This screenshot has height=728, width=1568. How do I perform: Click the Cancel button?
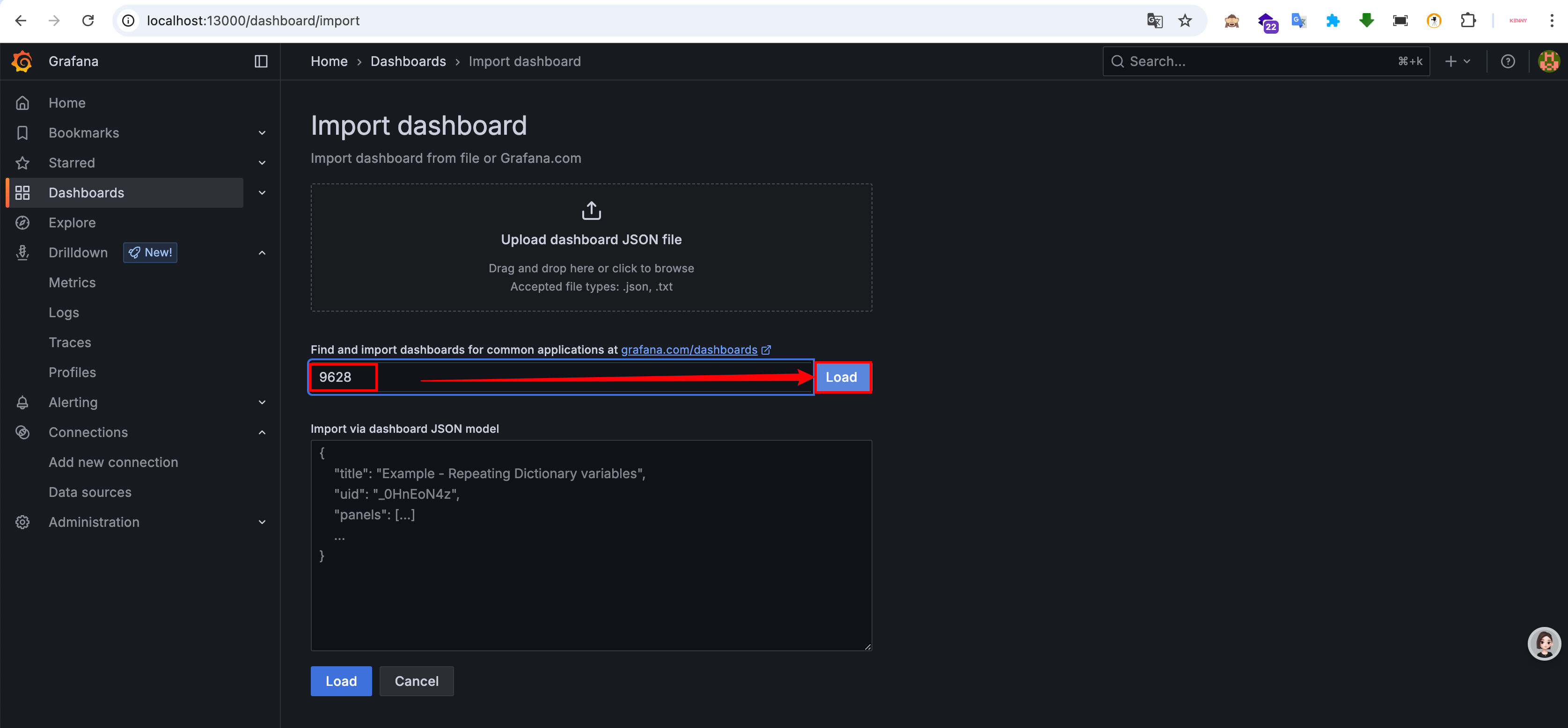417,681
